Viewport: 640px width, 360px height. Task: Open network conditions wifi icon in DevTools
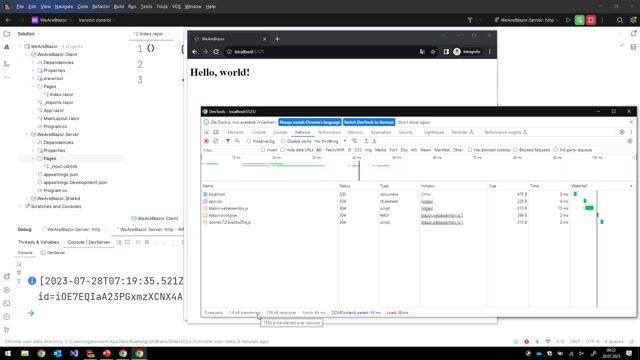coord(354,141)
